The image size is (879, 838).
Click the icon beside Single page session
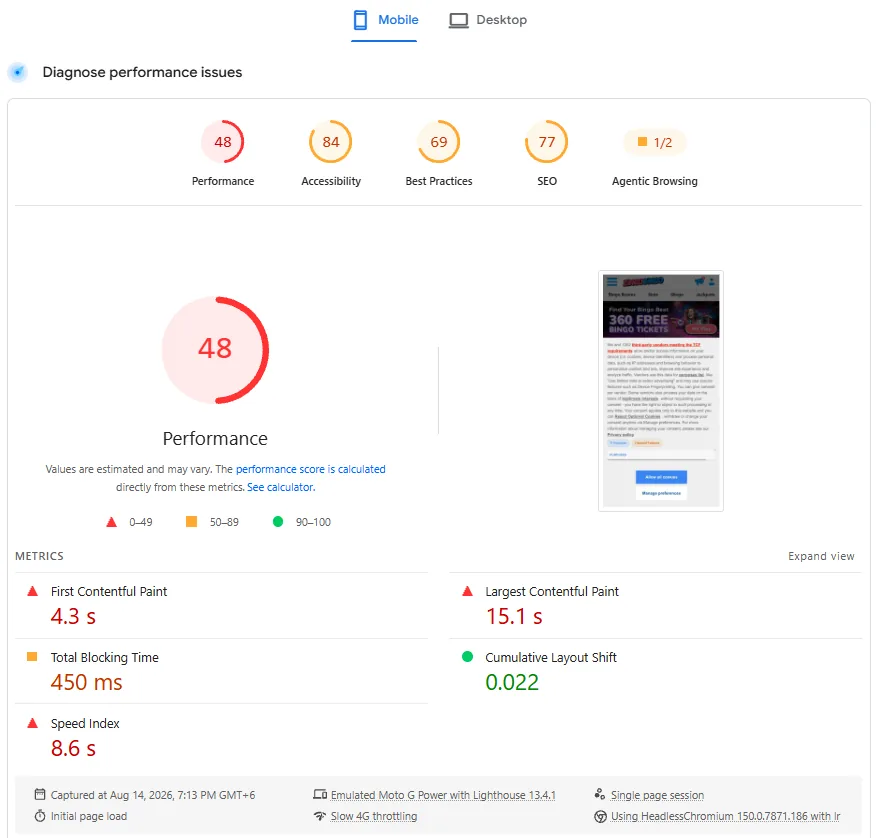600,794
